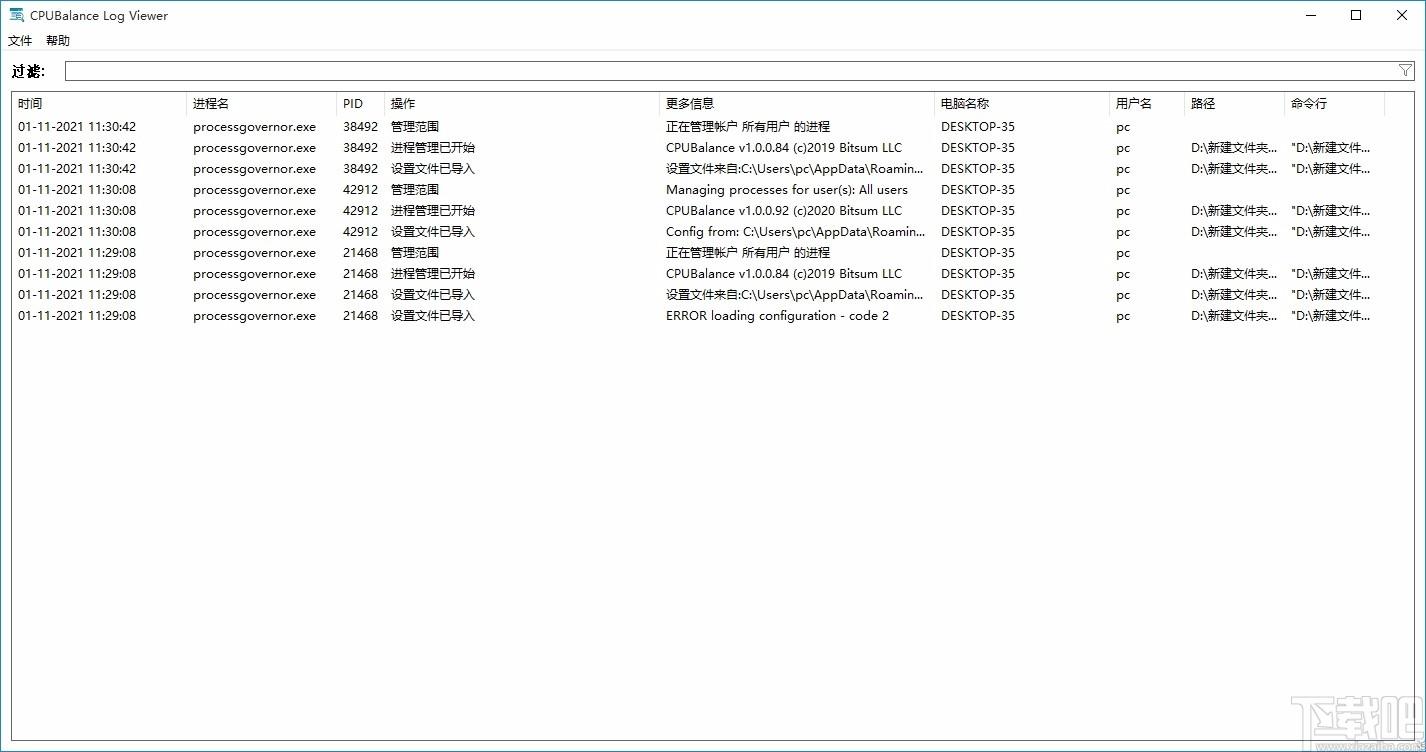This screenshot has height=752, width=1426.
Task: Open the 文件 menu
Action: click(20, 41)
